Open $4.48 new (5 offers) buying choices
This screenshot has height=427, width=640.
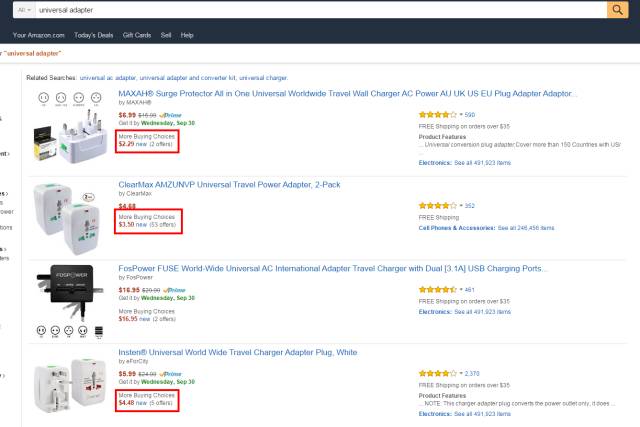pos(146,403)
